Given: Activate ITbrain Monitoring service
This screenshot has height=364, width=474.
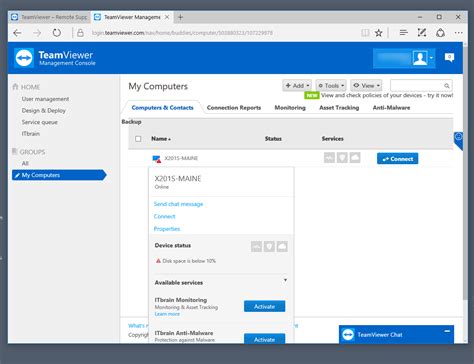Looking at the screenshot, I should coord(264,306).
